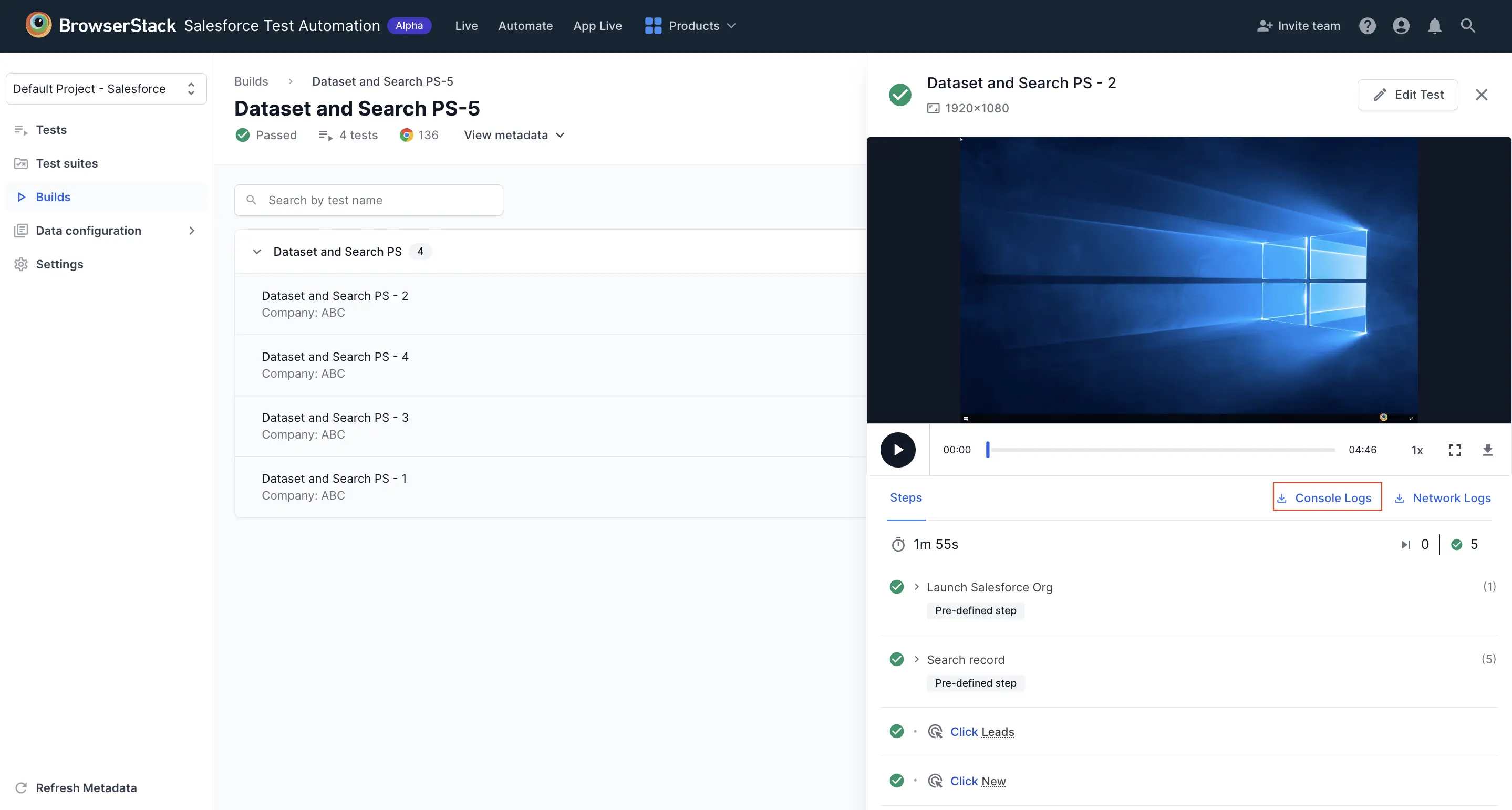
Task: Change the 1x playback speed
Action: coord(1417,450)
